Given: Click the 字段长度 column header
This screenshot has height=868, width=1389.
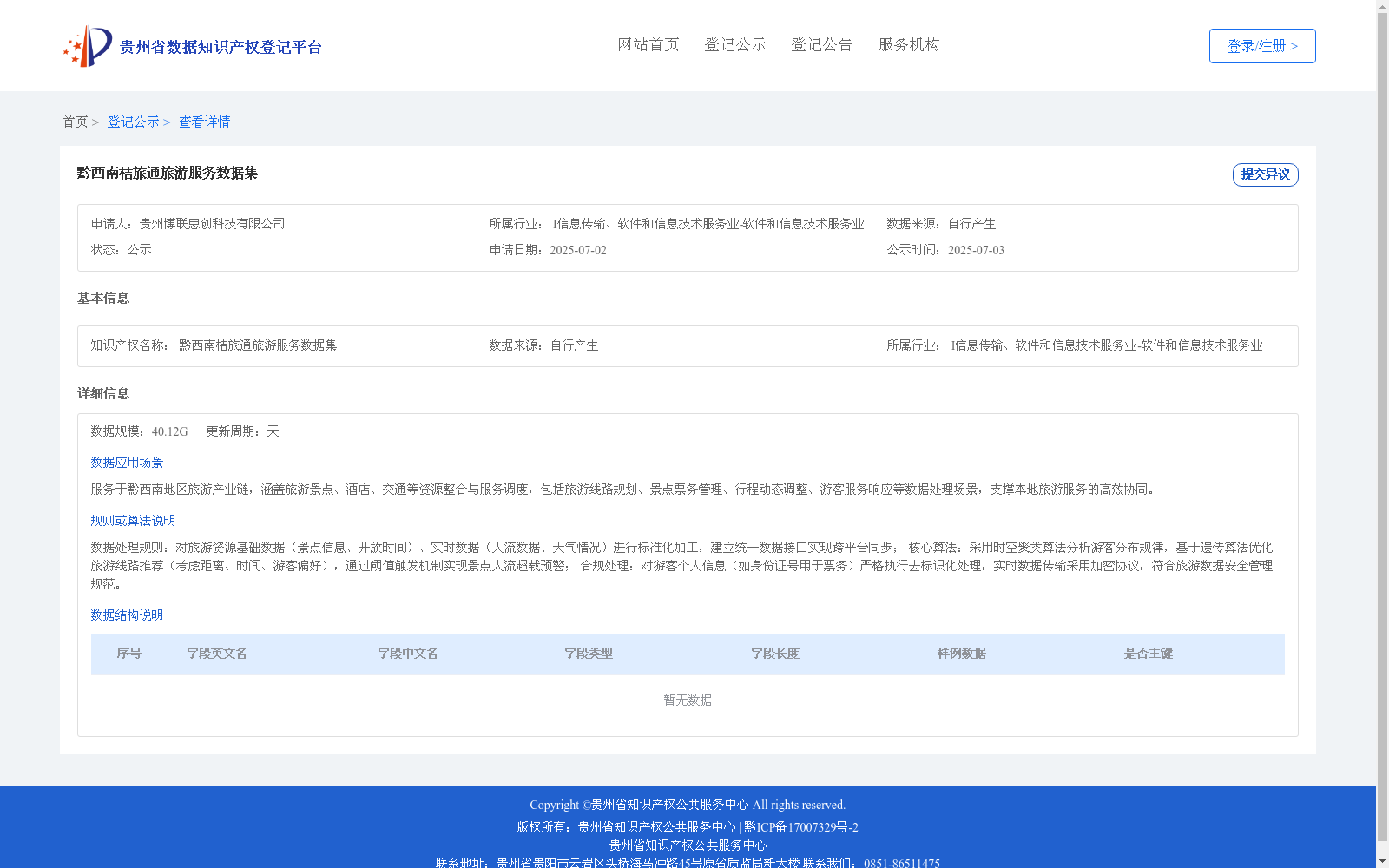Looking at the screenshot, I should tap(775, 654).
